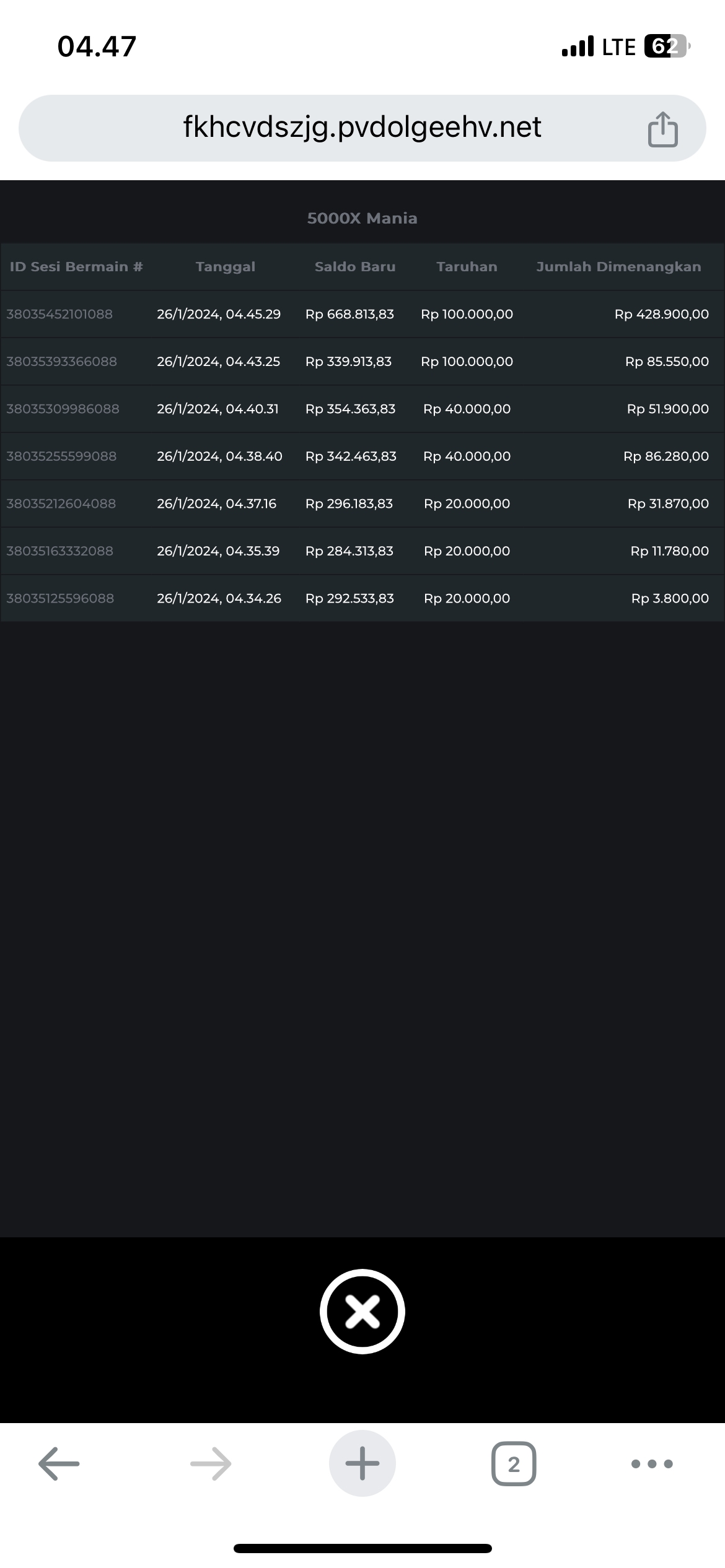Click the Tanggal column header
The height and width of the screenshot is (1568, 725).
point(226,267)
